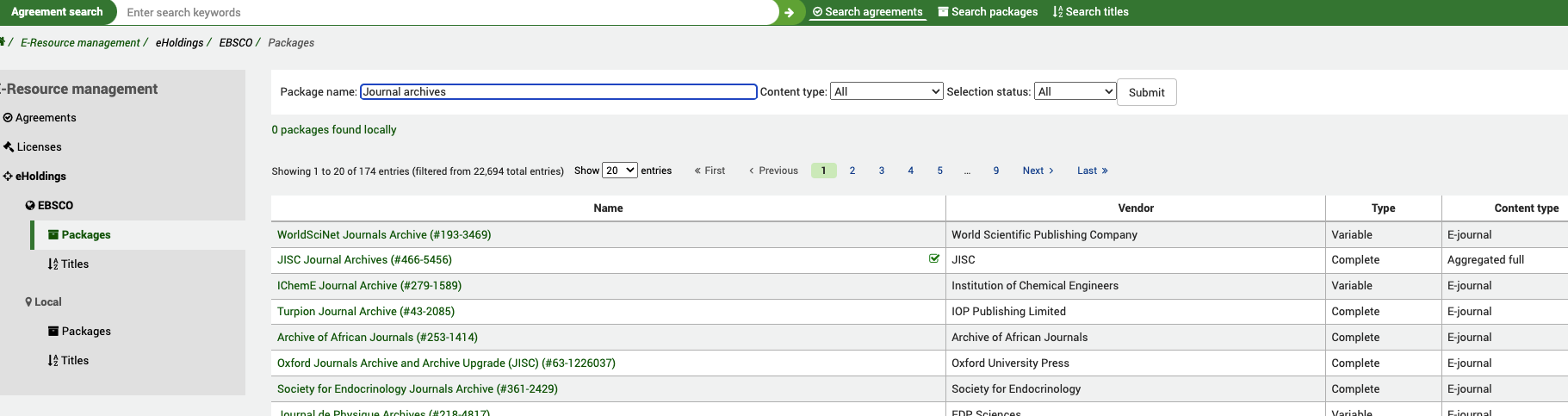Change the Show entries count dropdown
Viewport: 1568px width, 416px height.
pos(619,171)
